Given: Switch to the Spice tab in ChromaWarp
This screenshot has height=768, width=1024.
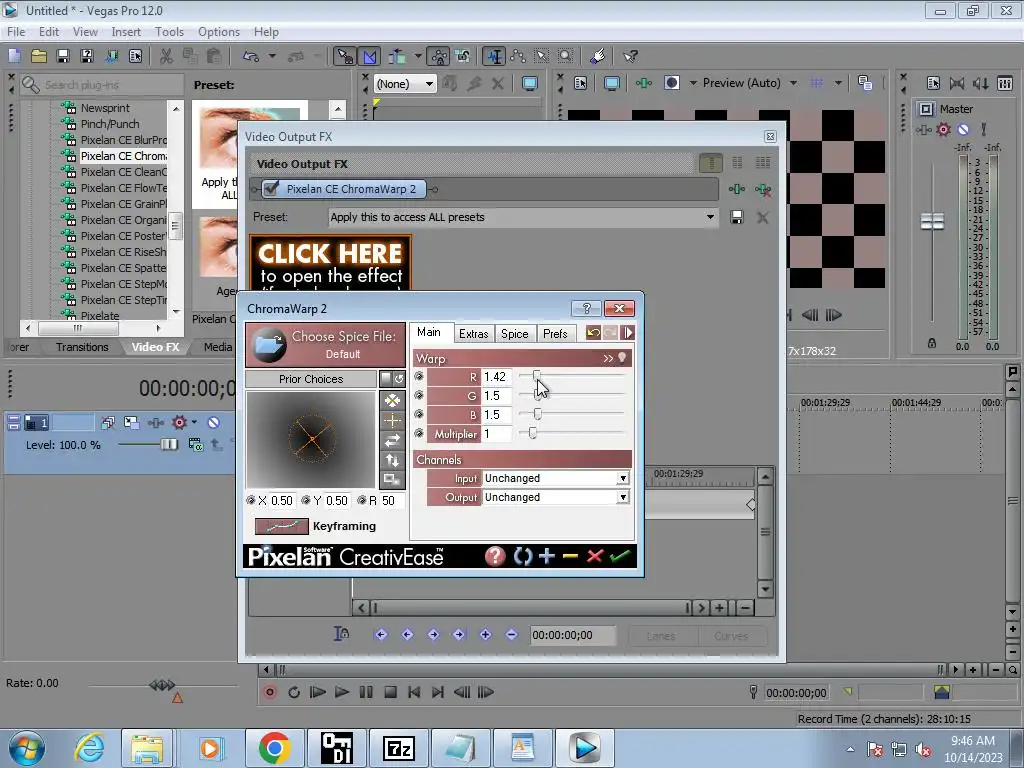Looking at the screenshot, I should (x=515, y=334).
